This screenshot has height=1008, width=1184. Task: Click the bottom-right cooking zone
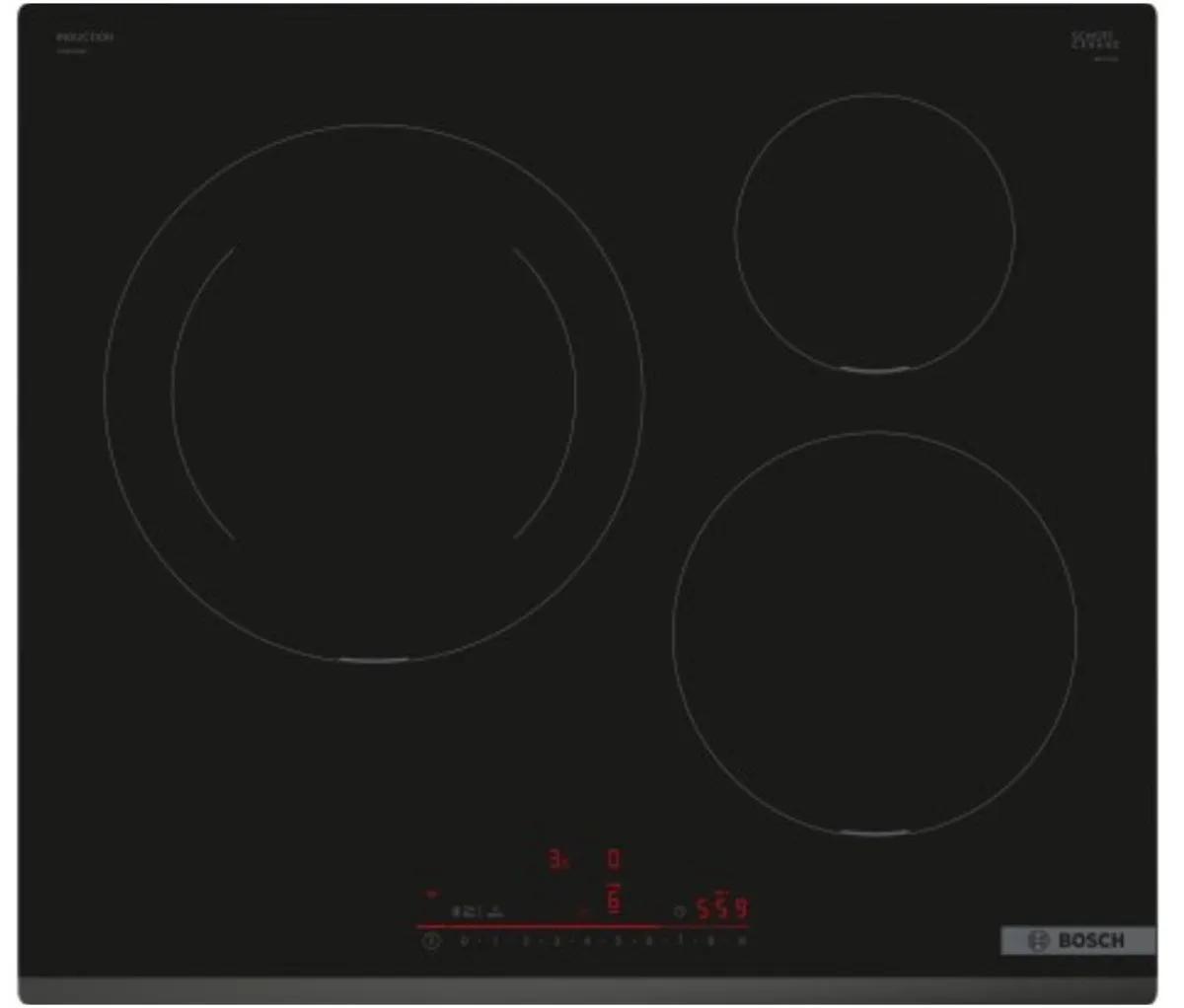[x=874, y=632]
